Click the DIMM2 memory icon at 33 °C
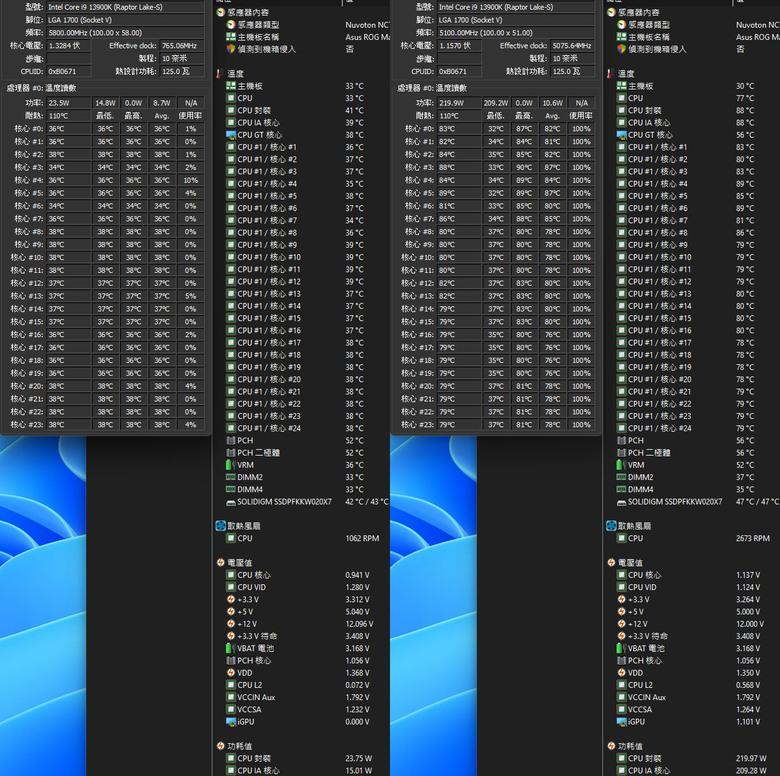780x776 pixels. [231, 477]
